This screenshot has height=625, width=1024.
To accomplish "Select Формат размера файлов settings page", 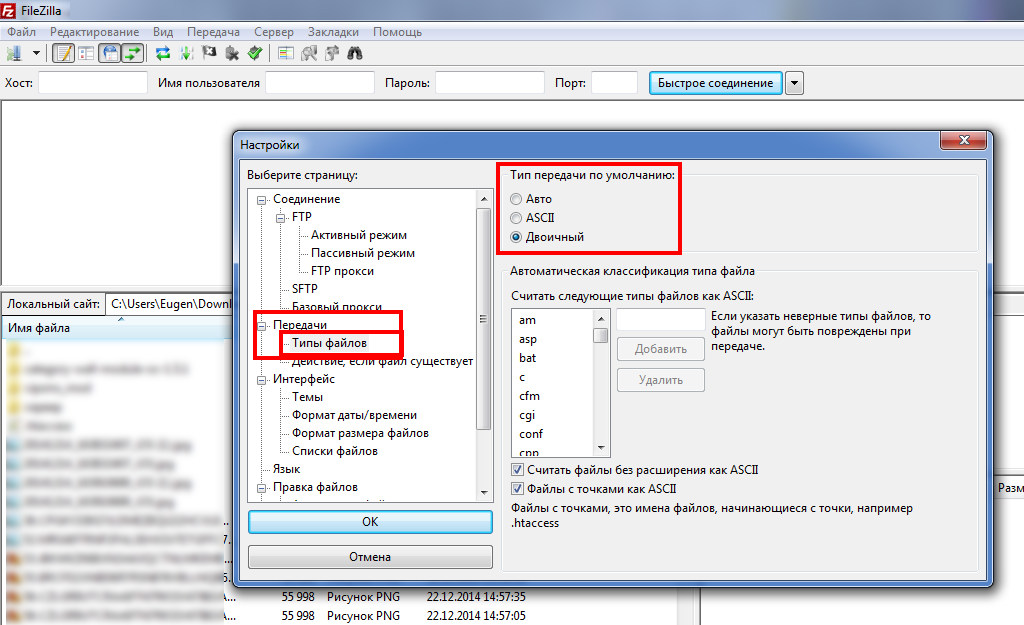I will point(360,433).
